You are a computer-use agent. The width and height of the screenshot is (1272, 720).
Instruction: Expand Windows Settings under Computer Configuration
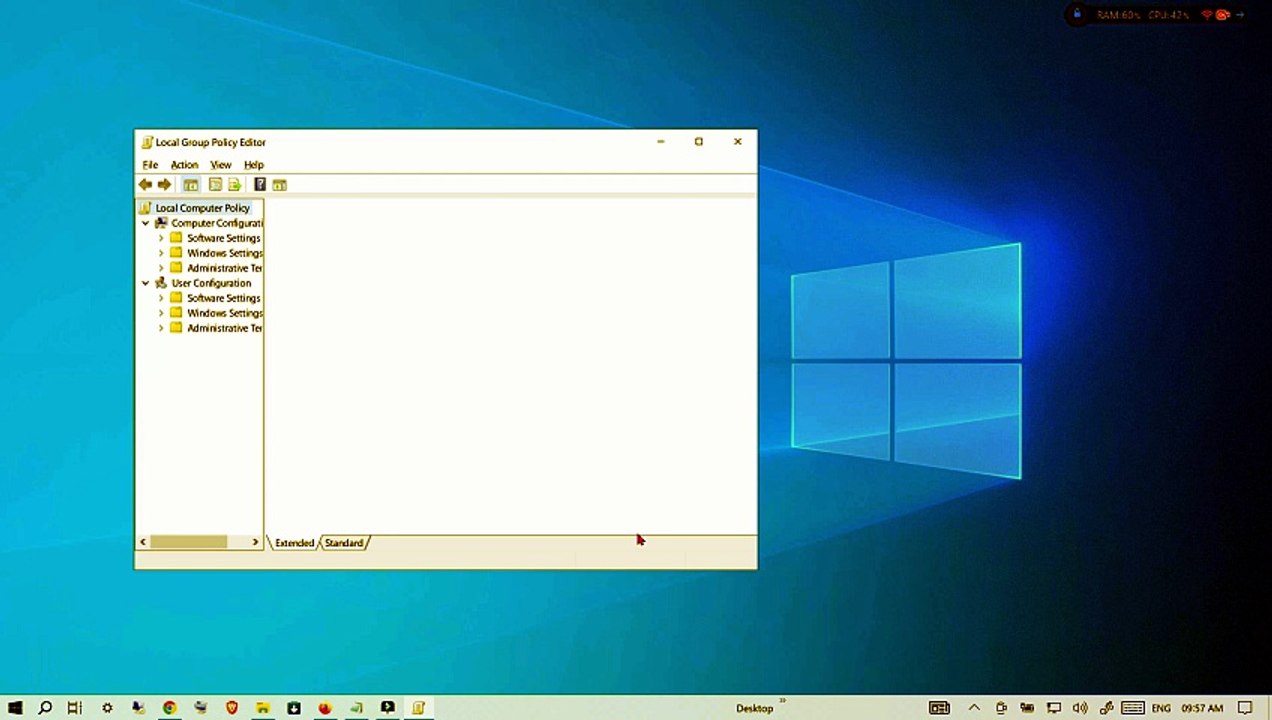pos(161,253)
